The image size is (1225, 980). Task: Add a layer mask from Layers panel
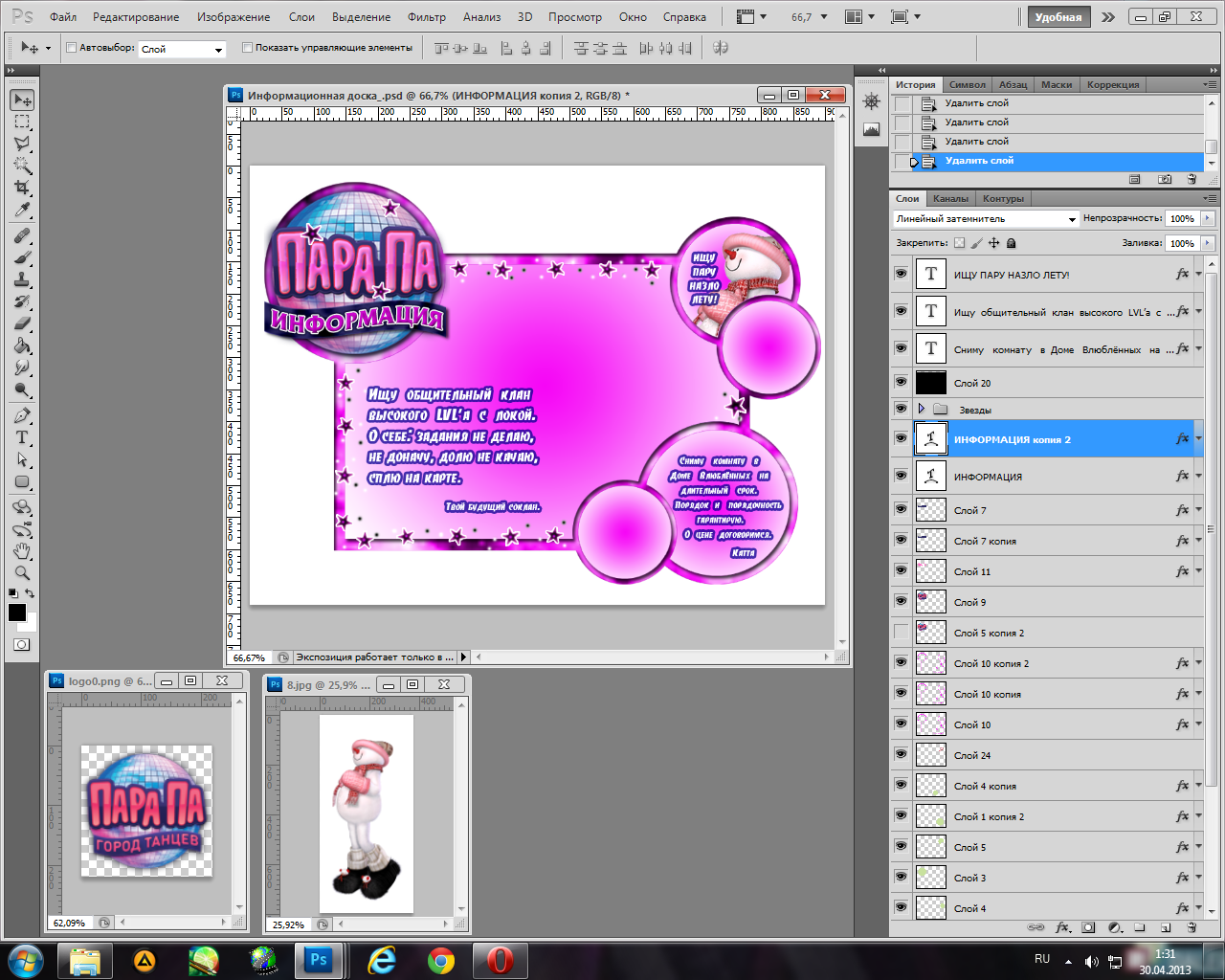point(1088,927)
